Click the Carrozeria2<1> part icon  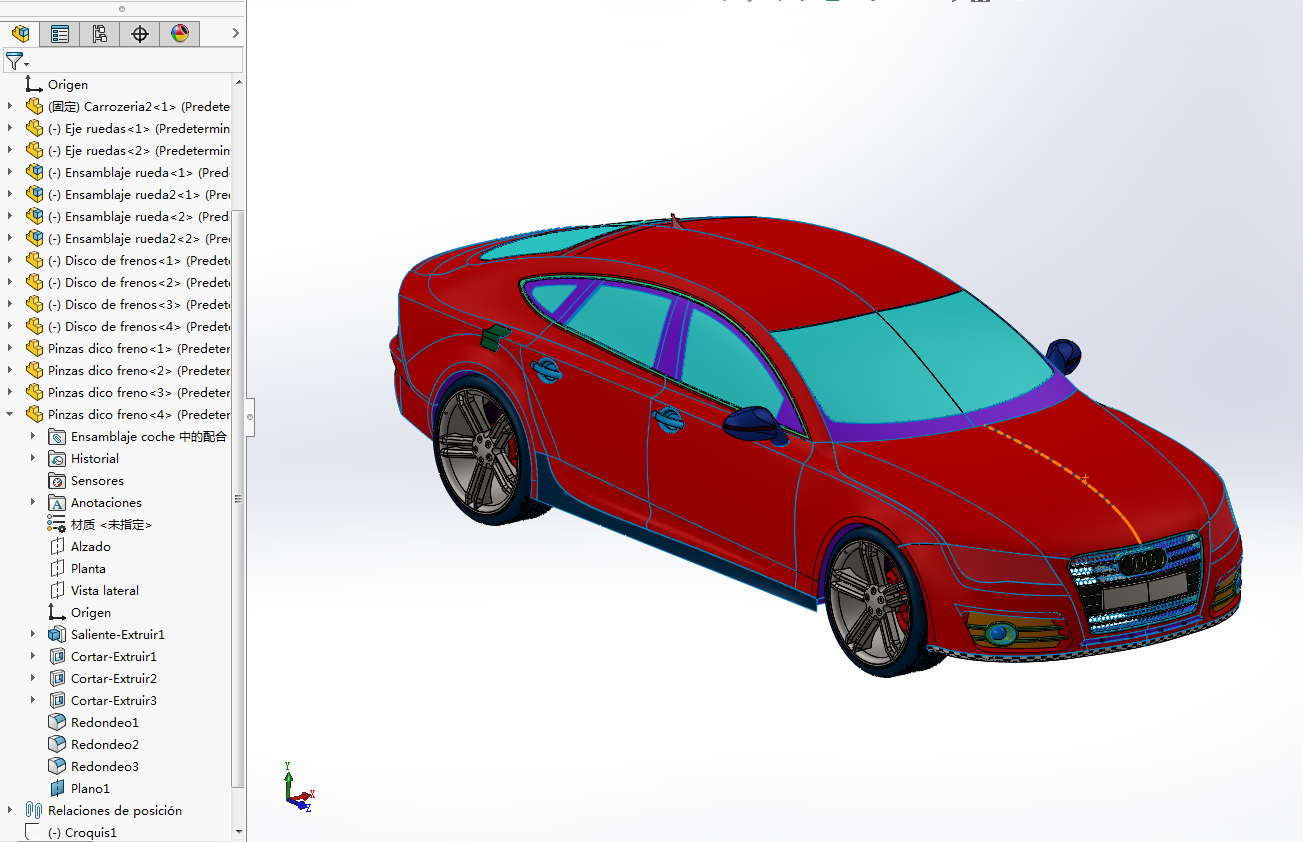click(35, 107)
